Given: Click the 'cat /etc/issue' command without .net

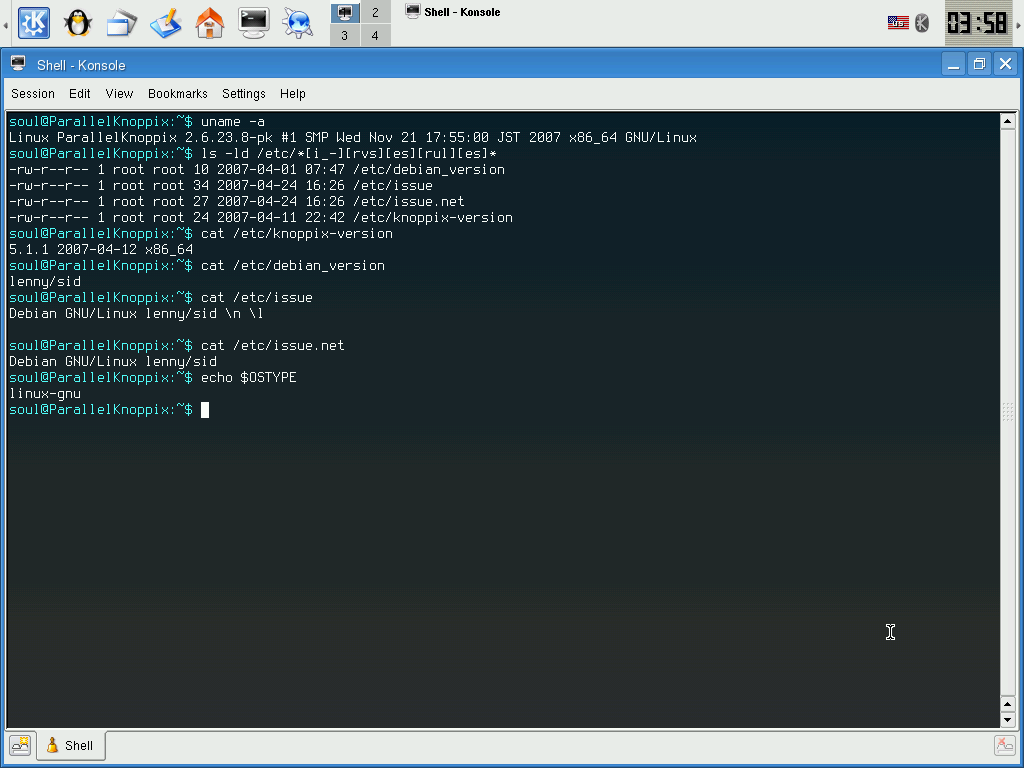Looking at the screenshot, I should (257, 298).
